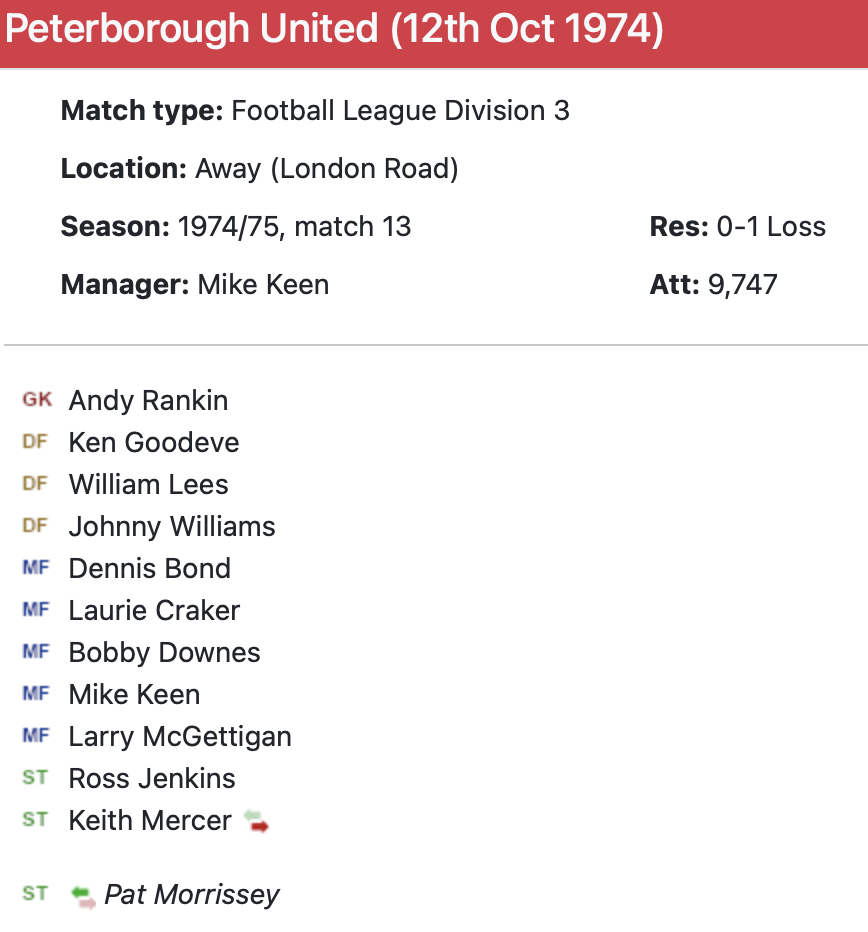
Task: Click the ST icon beside Keith Mercer
Action: [35, 820]
